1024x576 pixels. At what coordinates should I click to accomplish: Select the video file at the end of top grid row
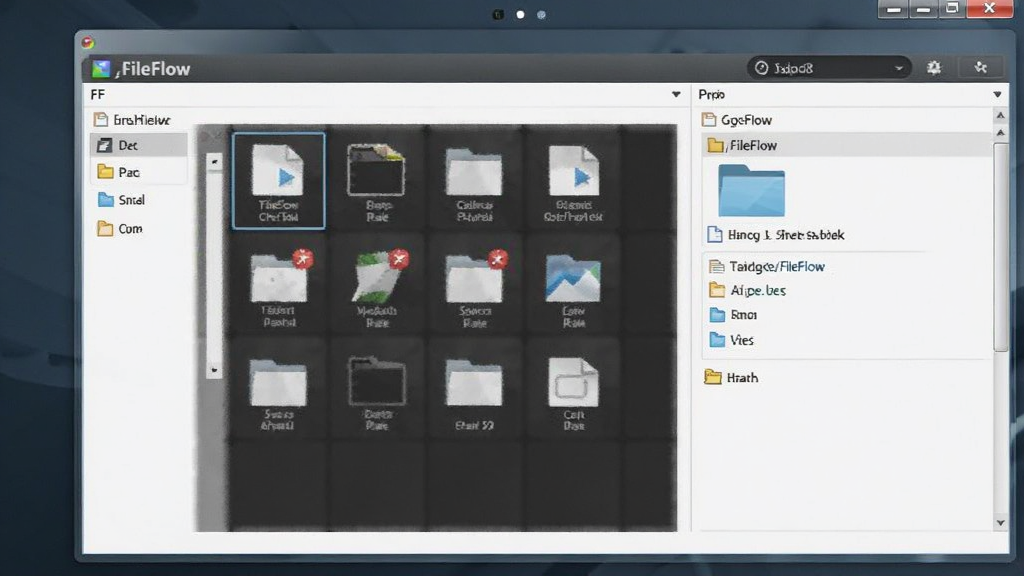573,181
